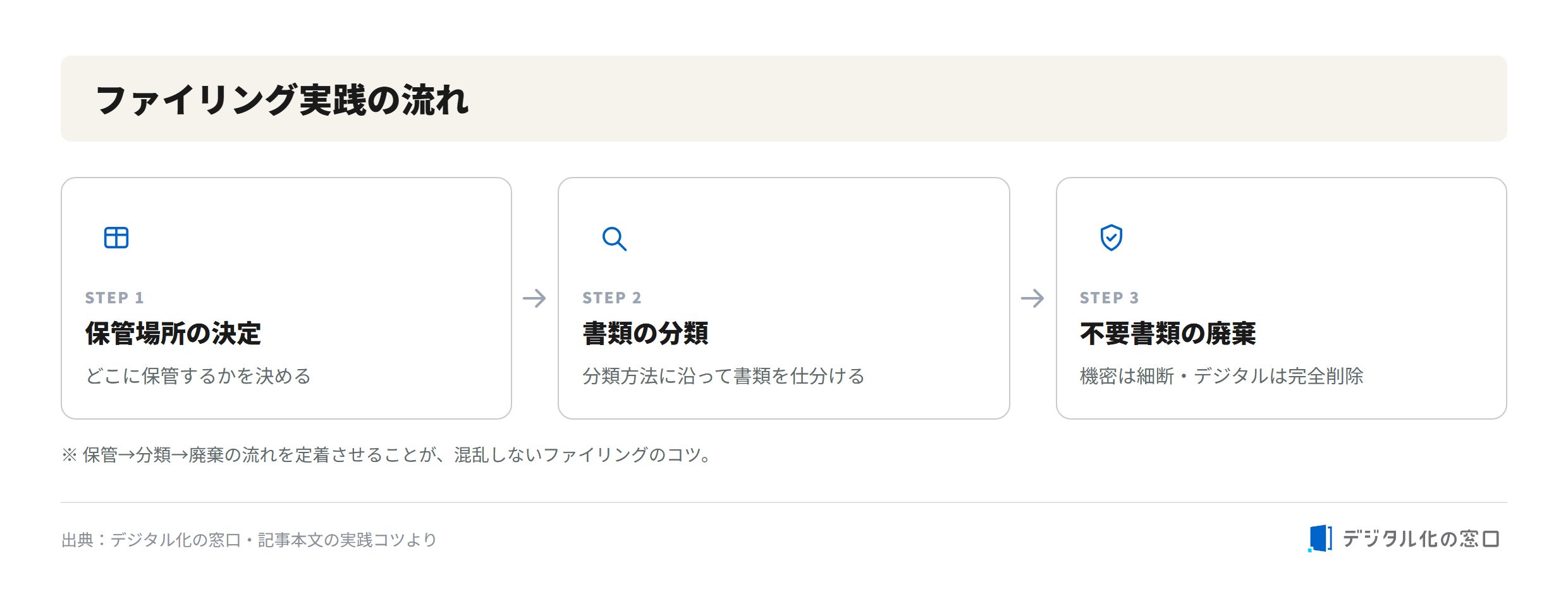Image resolution: width=1568 pixels, height=613 pixels.
Task: Click the どこに保管するかを決める description
Action: 199,376
